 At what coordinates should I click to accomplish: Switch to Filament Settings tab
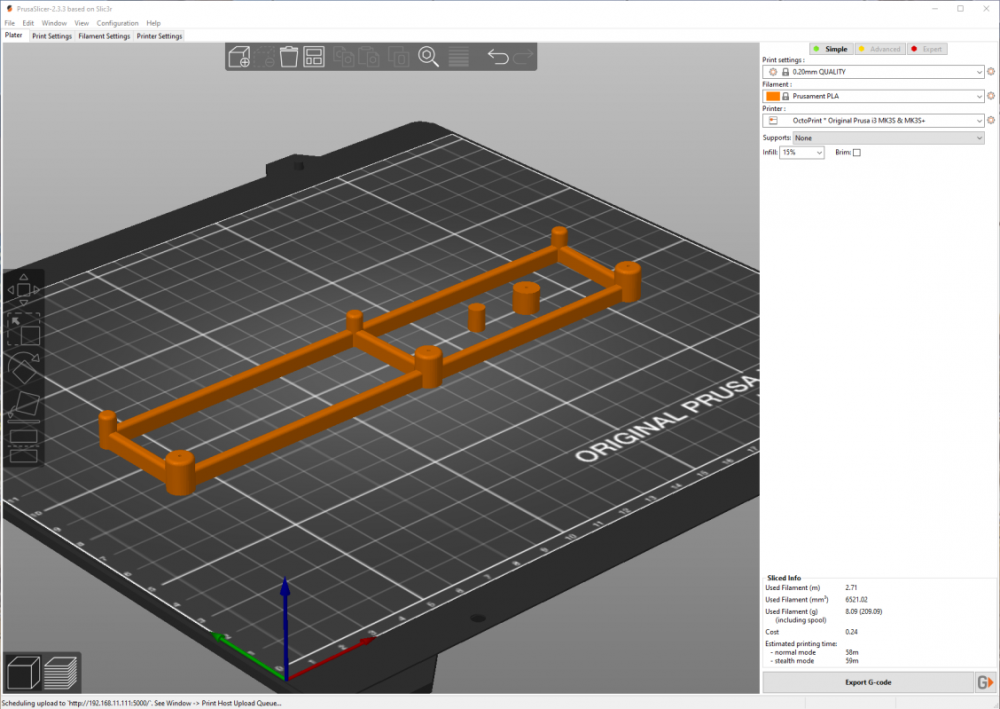point(104,36)
